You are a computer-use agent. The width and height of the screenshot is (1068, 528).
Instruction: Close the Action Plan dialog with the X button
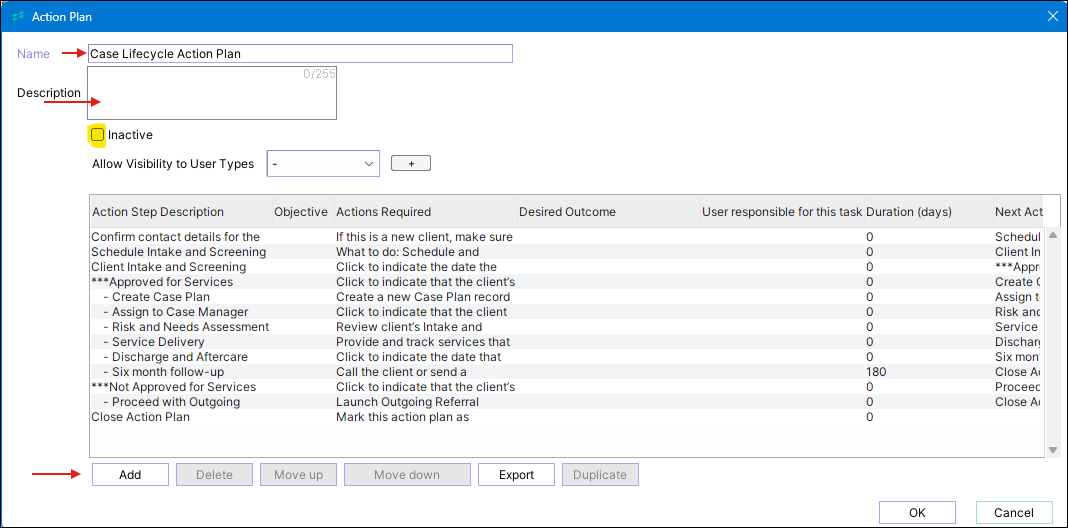point(1052,16)
